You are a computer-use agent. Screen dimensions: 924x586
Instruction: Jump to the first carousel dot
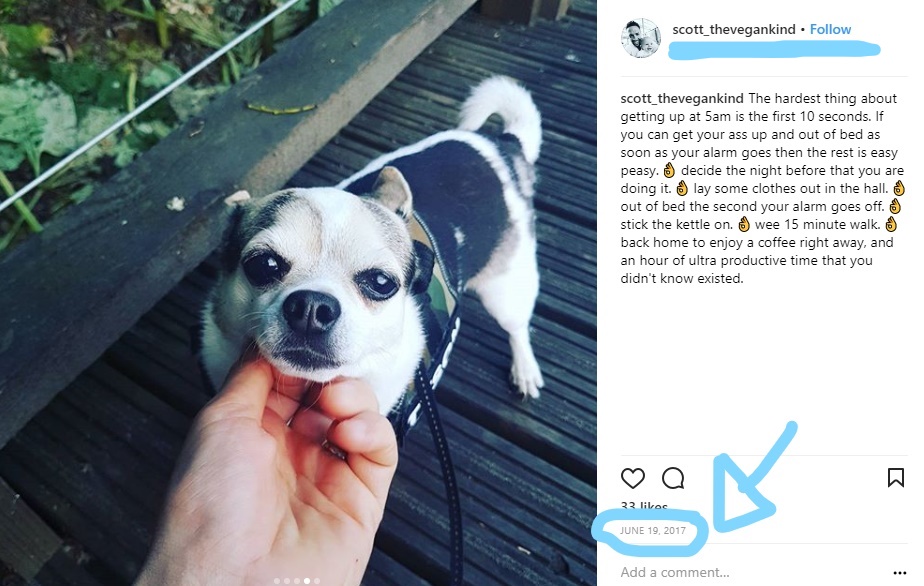tap(277, 581)
